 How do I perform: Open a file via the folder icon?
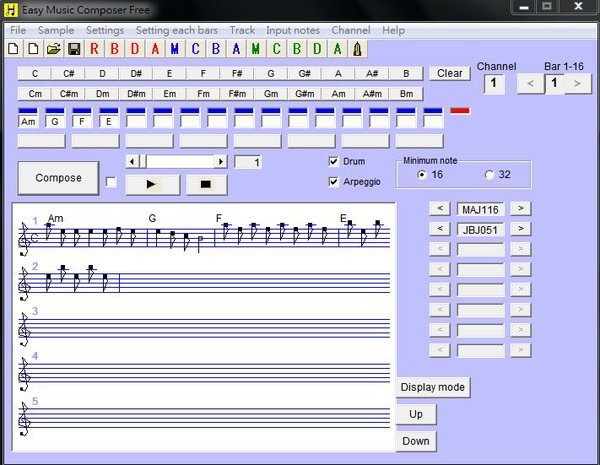pyautogui.click(x=54, y=49)
